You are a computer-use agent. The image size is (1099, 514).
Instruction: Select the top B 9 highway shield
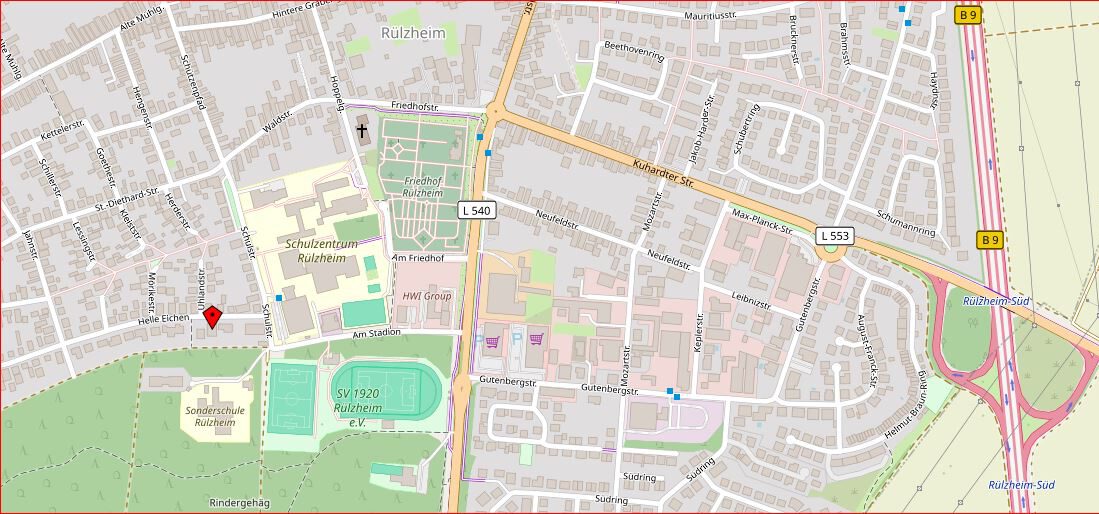point(967,15)
